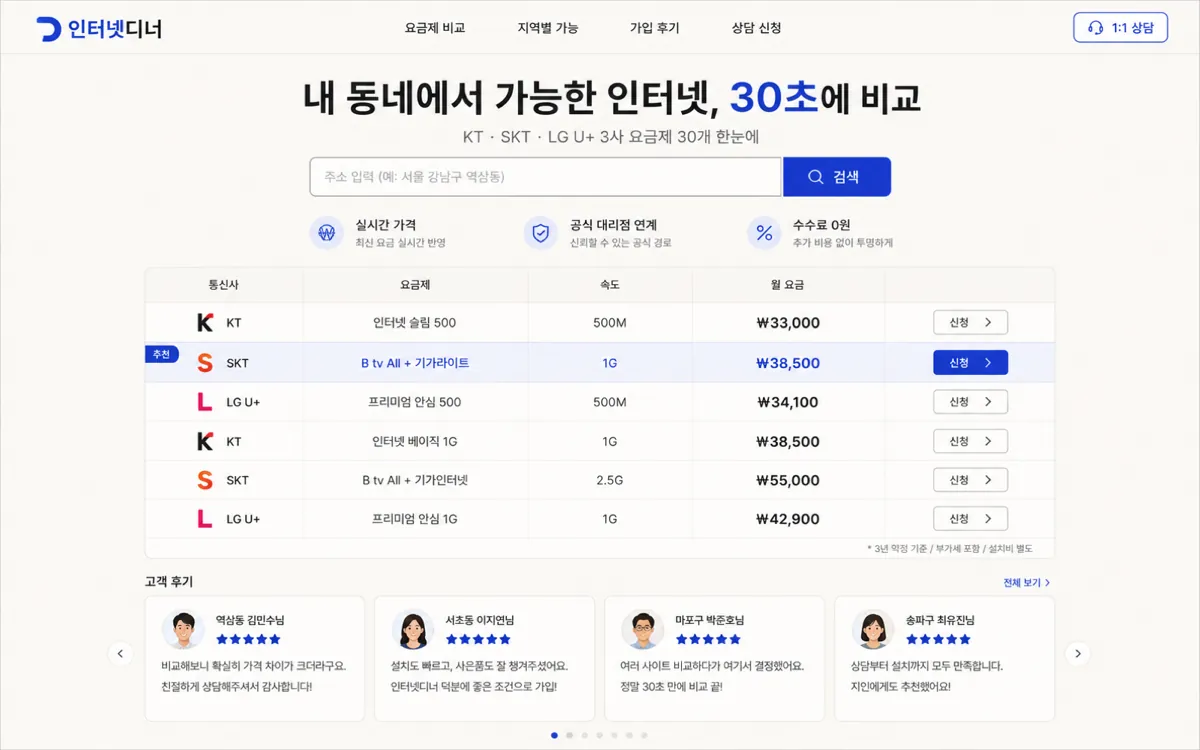Click 2.5G speed cell
Image resolution: width=1200 pixels, height=750 pixels.
coord(610,480)
